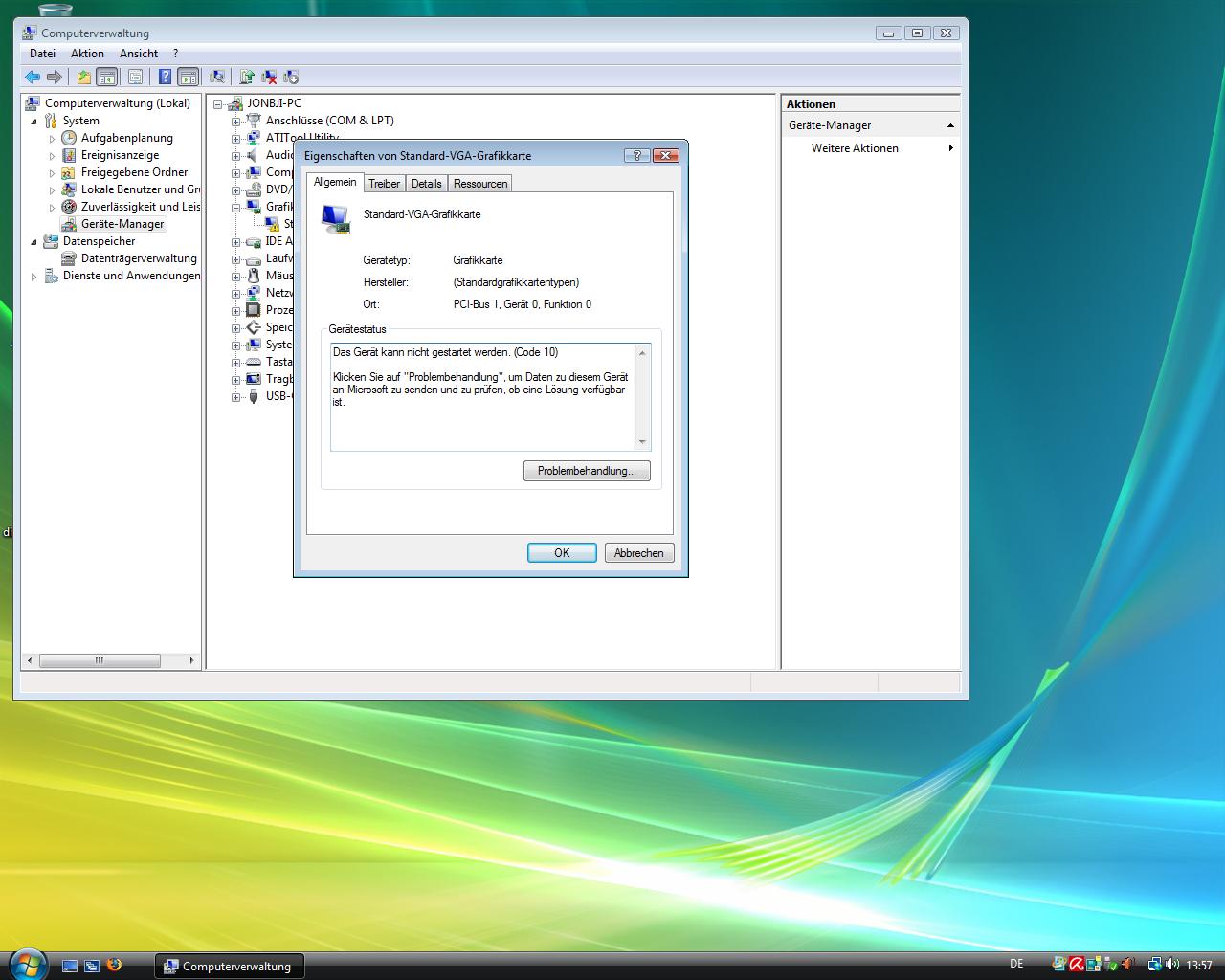The image size is (1225, 980).
Task: Open the Aktion menu
Action: click(x=87, y=54)
